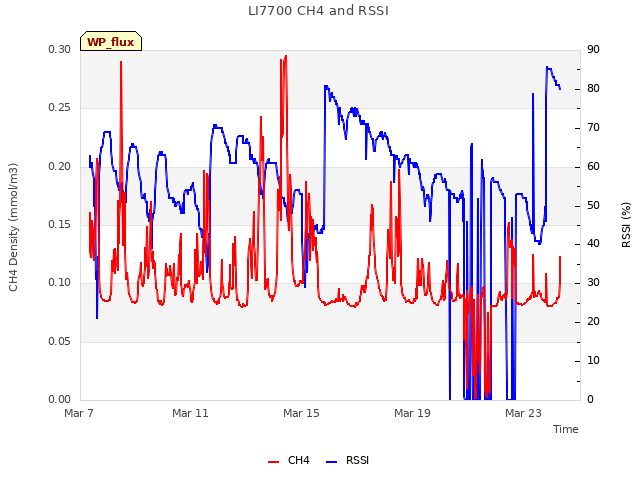Click the Mar 11 x-axis tick label

(190, 413)
